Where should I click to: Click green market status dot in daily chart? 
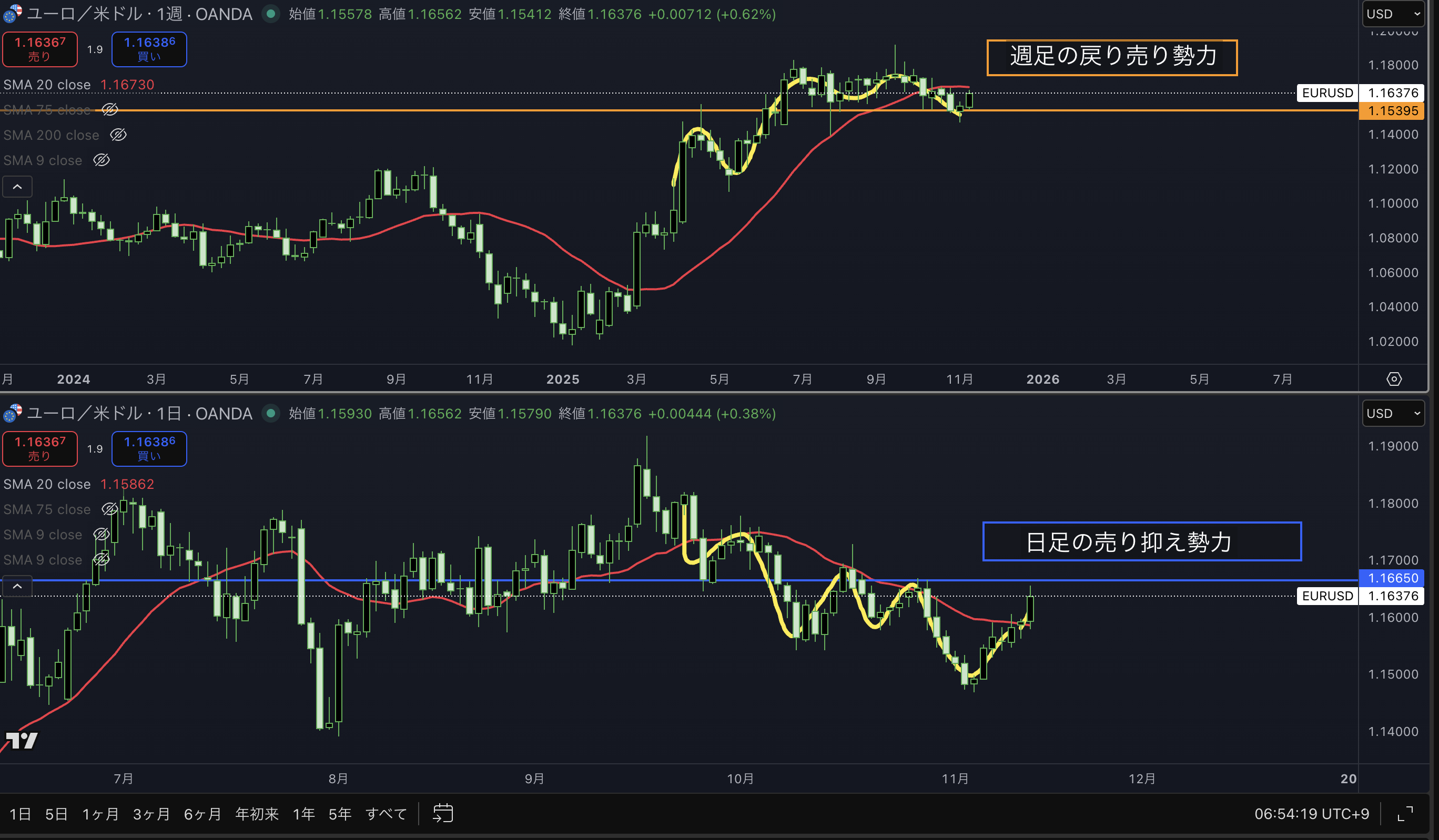271,413
